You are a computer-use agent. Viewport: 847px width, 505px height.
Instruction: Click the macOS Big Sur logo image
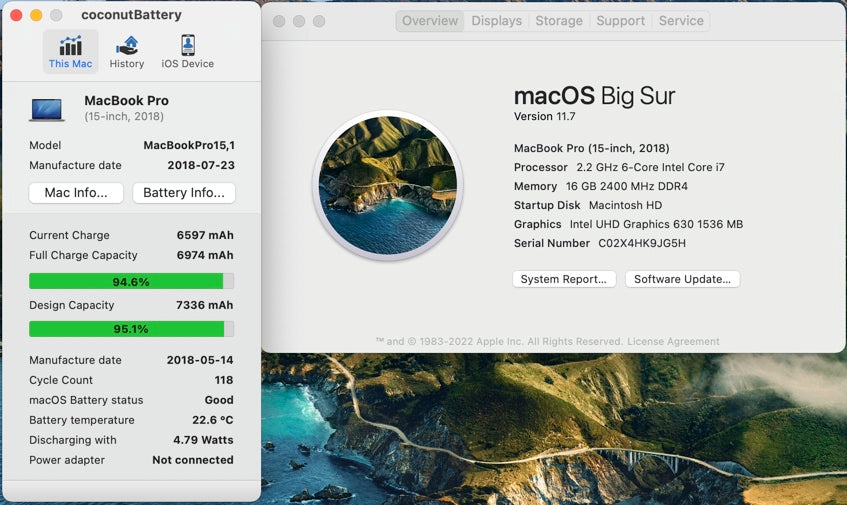click(387, 185)
